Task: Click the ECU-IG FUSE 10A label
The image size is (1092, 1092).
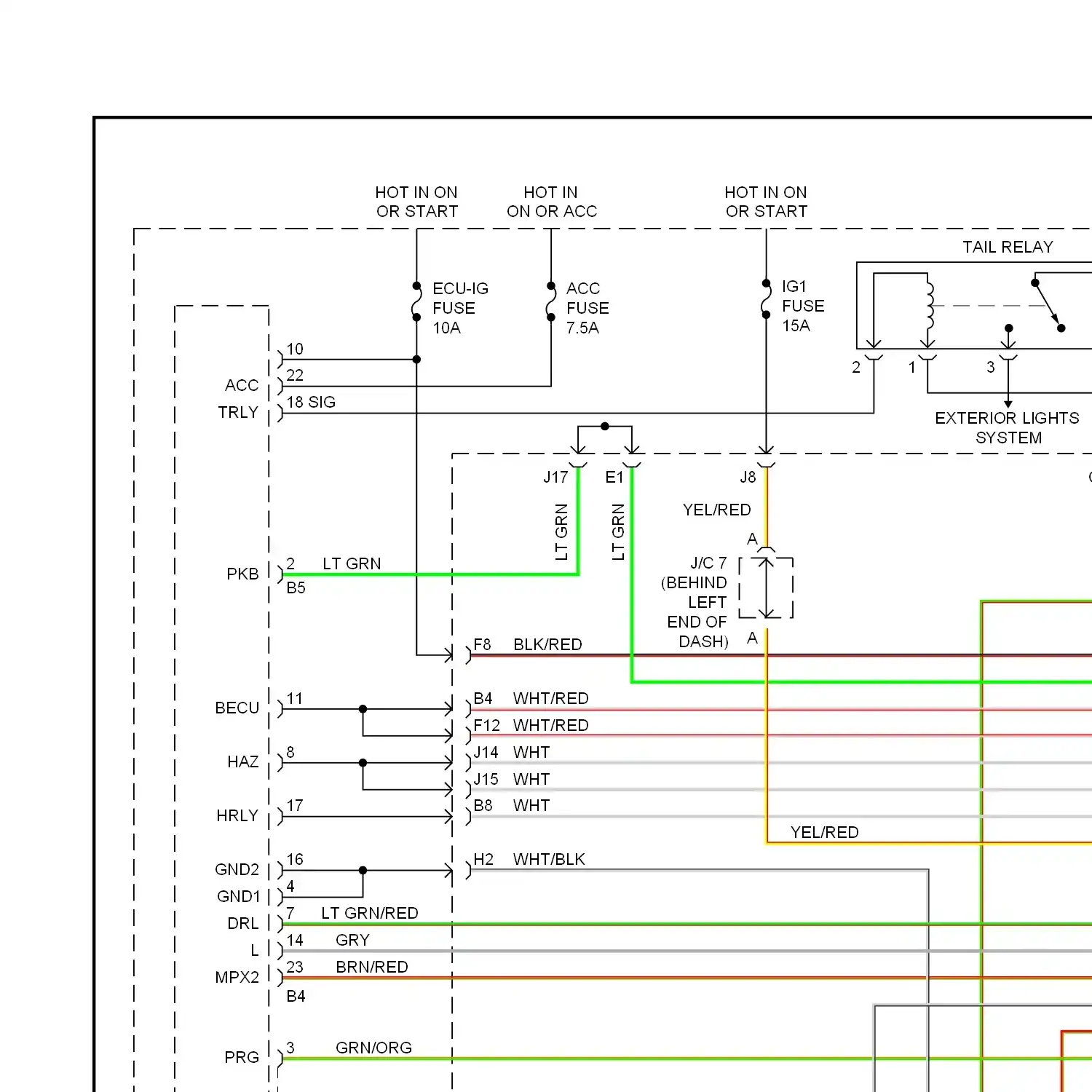Action: [460, 308]
